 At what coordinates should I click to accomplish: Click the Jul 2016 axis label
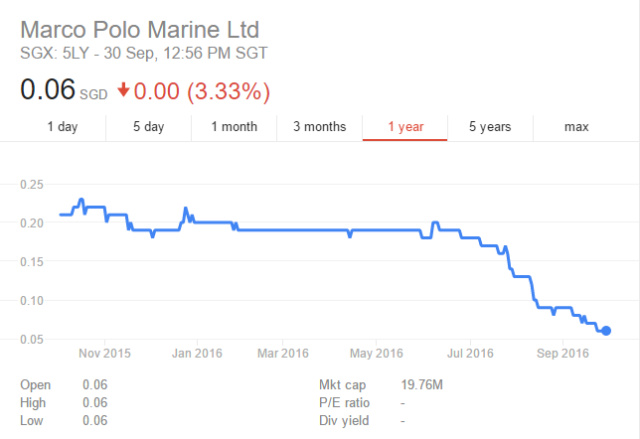click(x=469, y=353)
